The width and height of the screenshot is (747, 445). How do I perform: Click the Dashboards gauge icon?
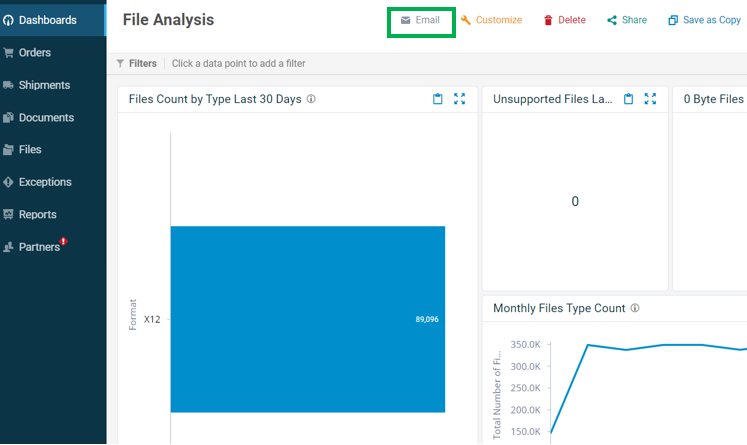coord(8,20)
